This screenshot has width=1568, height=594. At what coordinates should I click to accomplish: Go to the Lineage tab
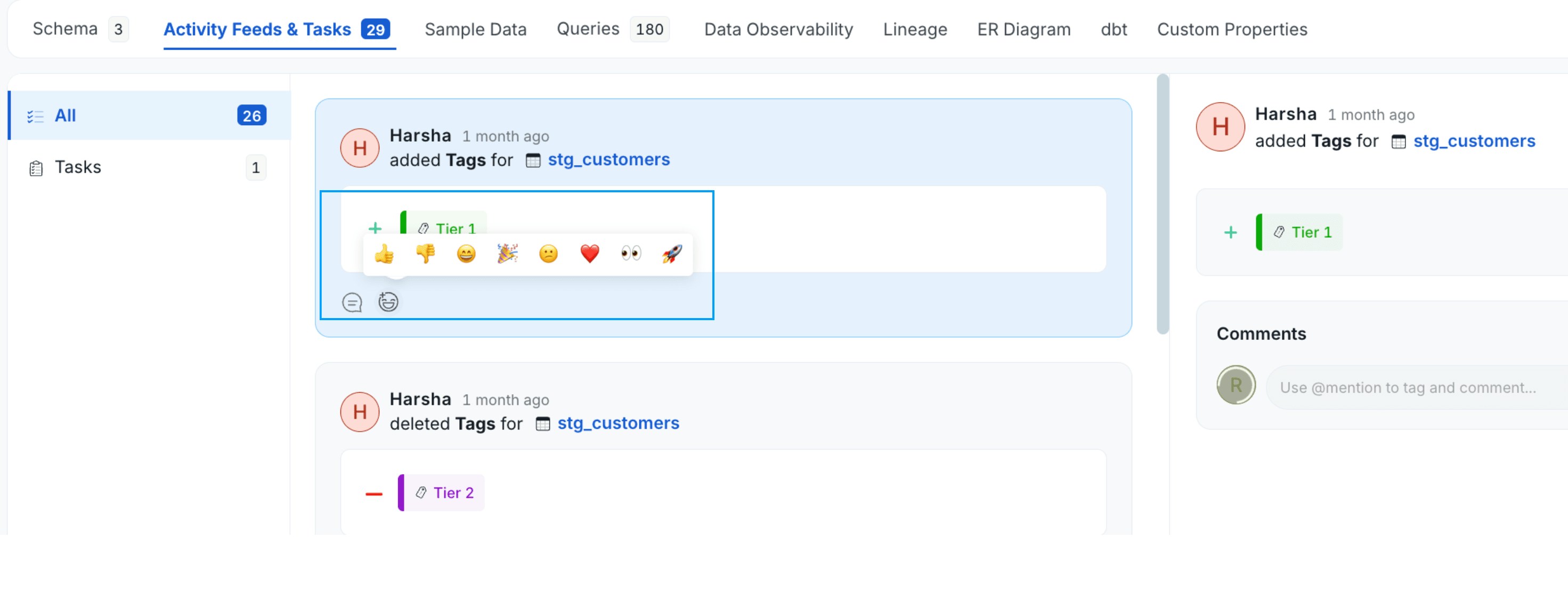click(x=914, y=29)
